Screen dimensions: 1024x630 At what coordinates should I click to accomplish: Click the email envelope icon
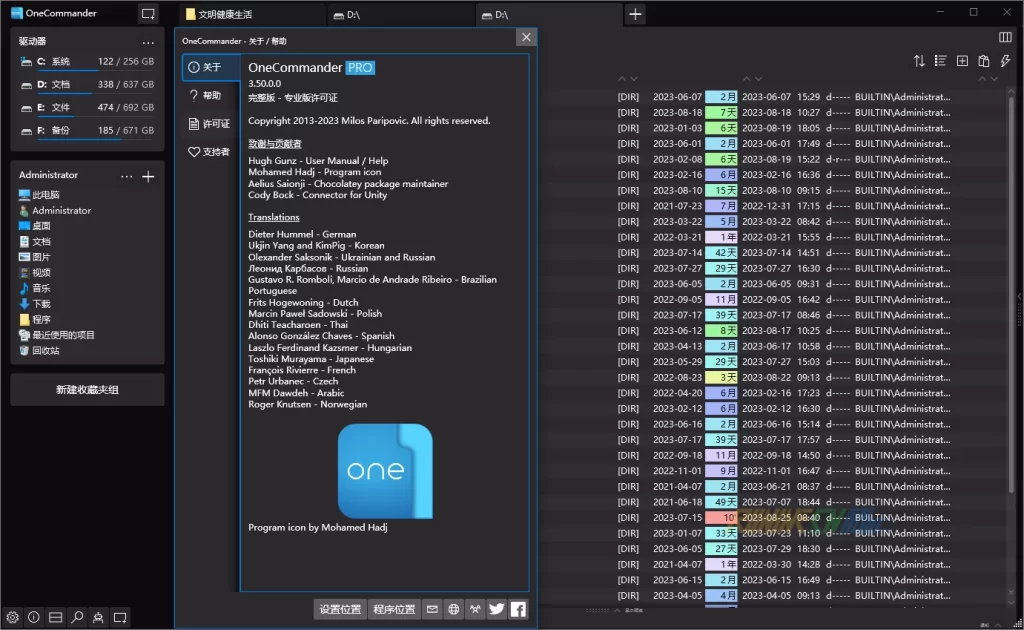(432, 609)
